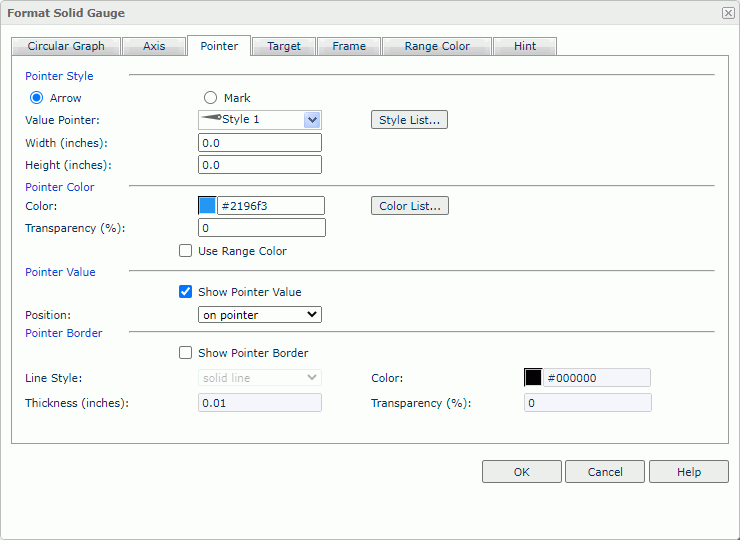Click the blue pointer color swatch
Image resolution: width=740 pixels, height=540 pixels.
(x=208, y=206)
